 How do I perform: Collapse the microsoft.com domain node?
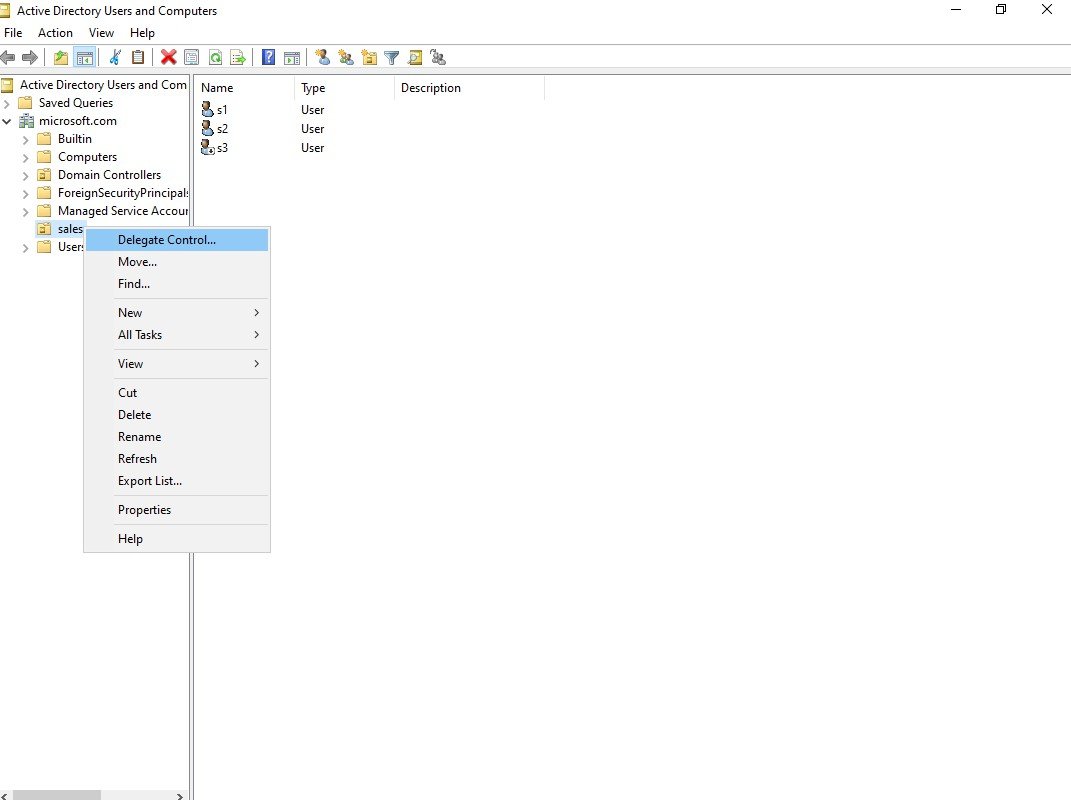coord(7,121)
